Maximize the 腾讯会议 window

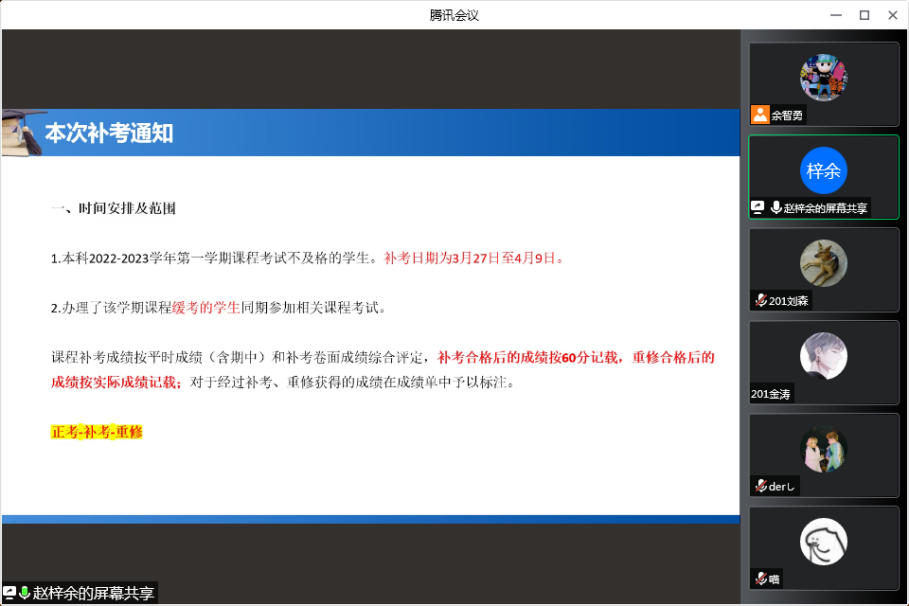864,14
